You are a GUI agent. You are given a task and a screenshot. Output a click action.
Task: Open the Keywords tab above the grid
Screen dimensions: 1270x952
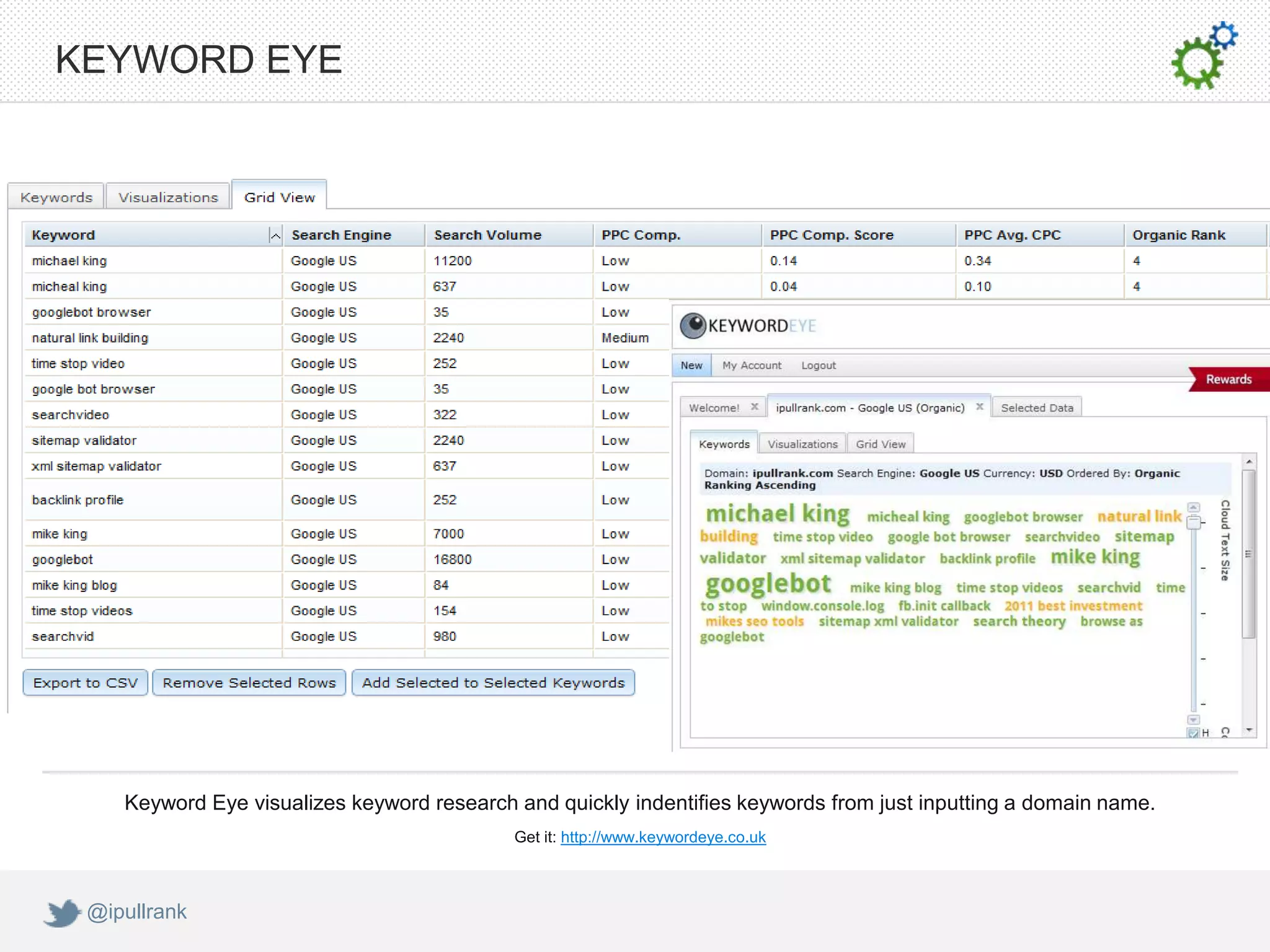coord(56,197)
